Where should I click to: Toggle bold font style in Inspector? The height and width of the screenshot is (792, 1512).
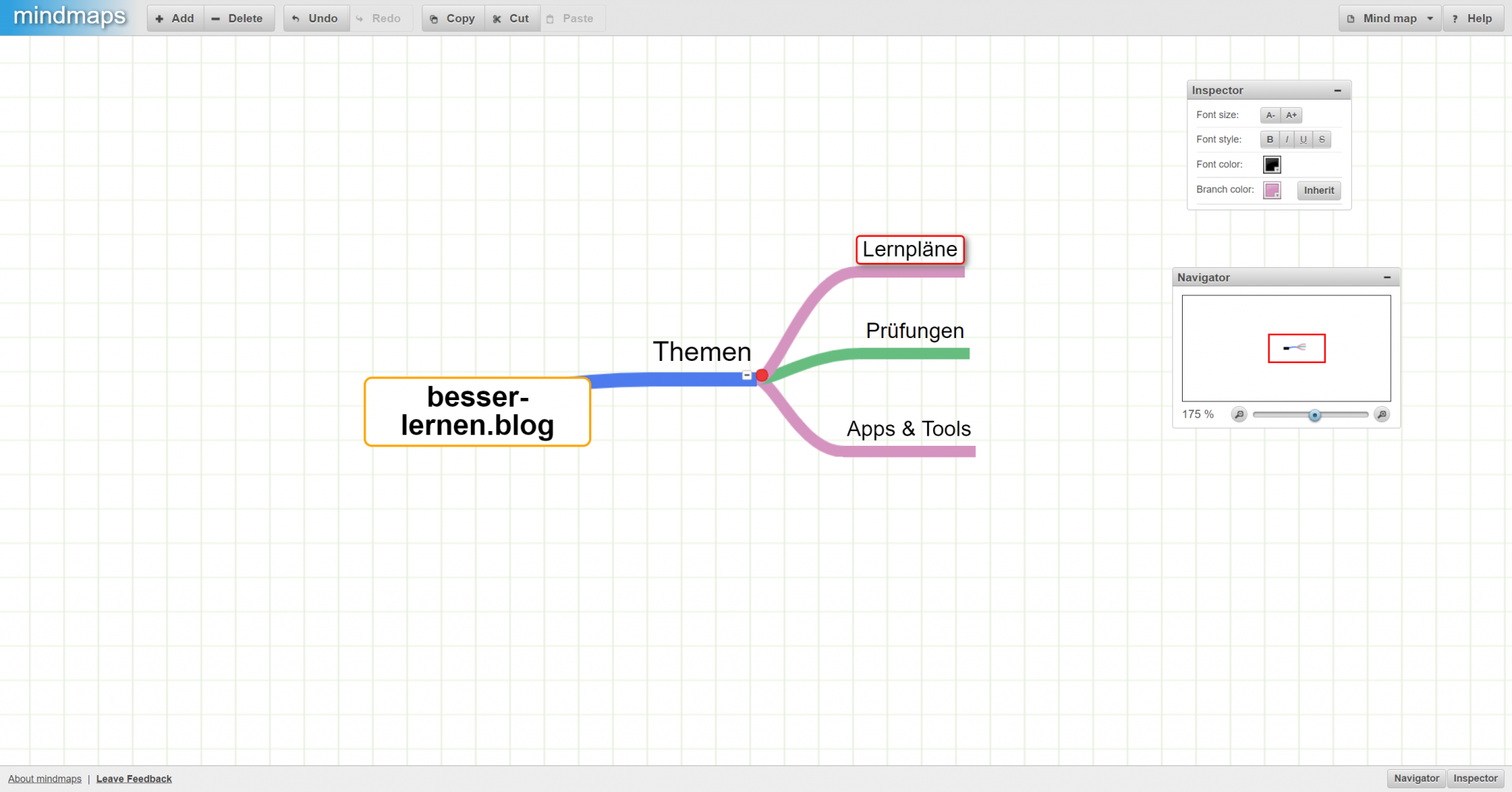coord(1269,140)
